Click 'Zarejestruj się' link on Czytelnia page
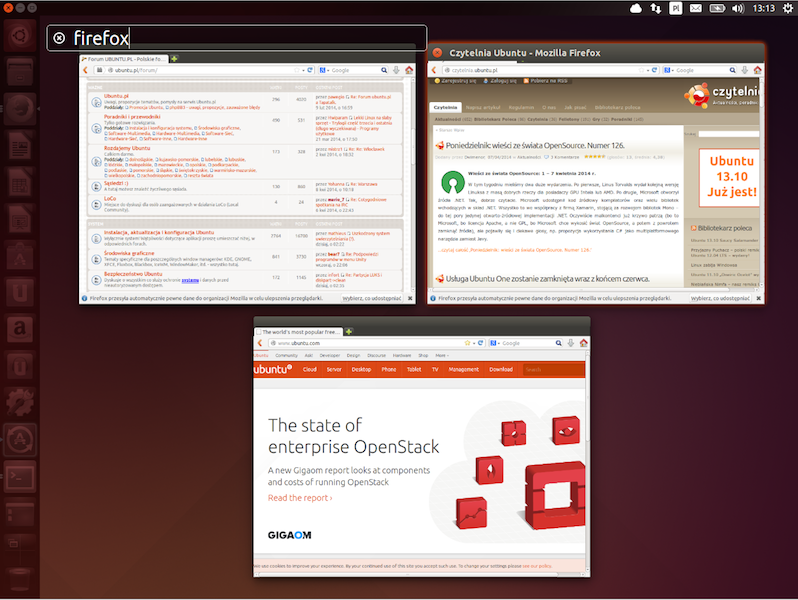The height and width of the screenshot is (600, 798). 455,81
